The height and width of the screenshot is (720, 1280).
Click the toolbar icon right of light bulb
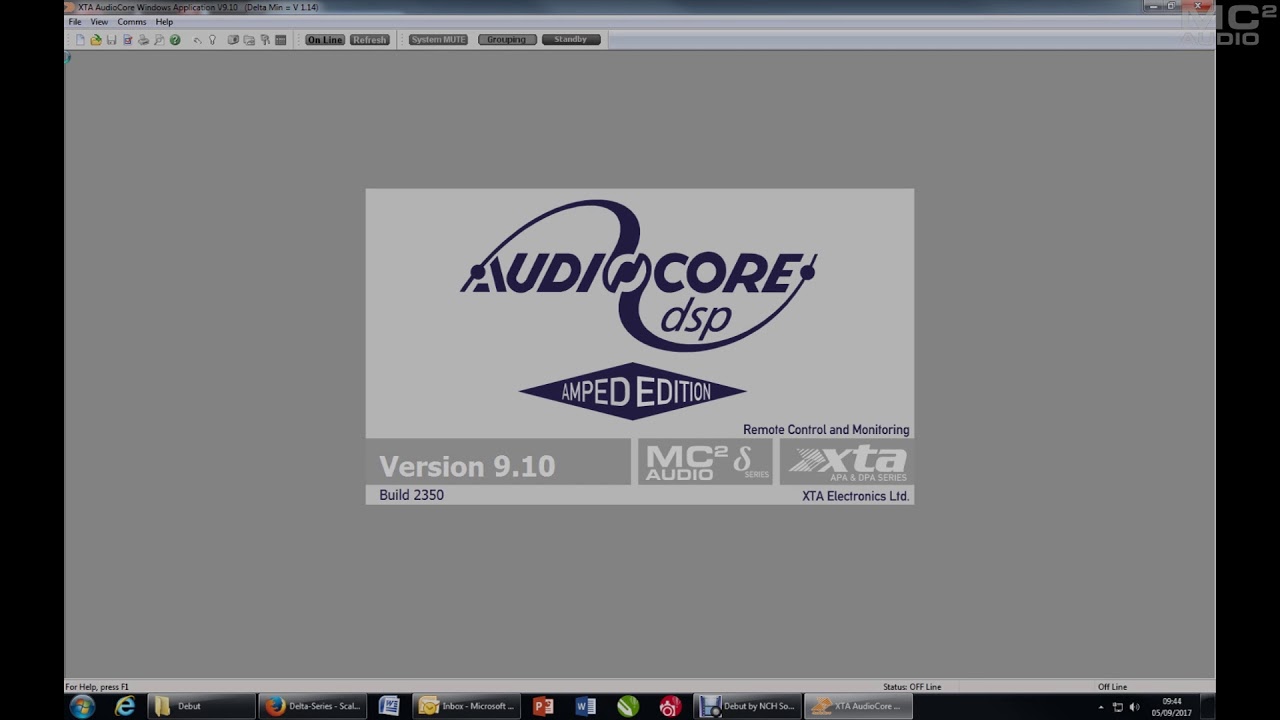[233, 40]
